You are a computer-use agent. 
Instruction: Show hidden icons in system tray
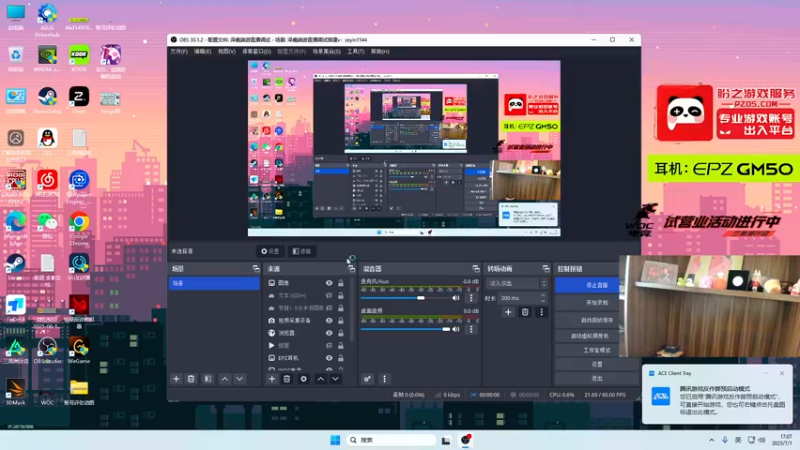click(711, 440)
